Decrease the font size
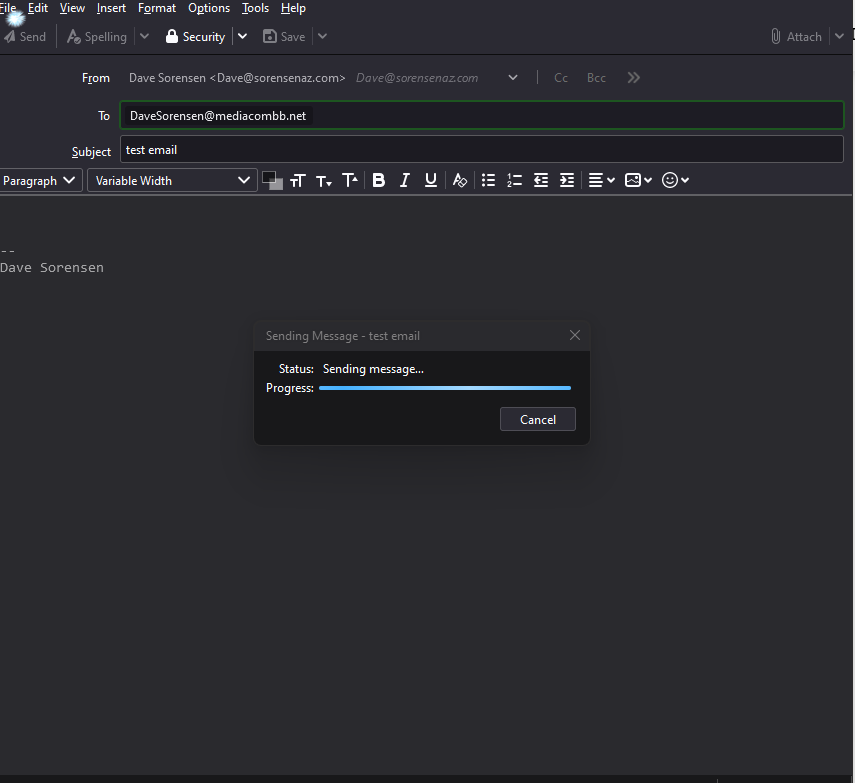Viewport: 855px width, 783px height. tap(324, 180)
